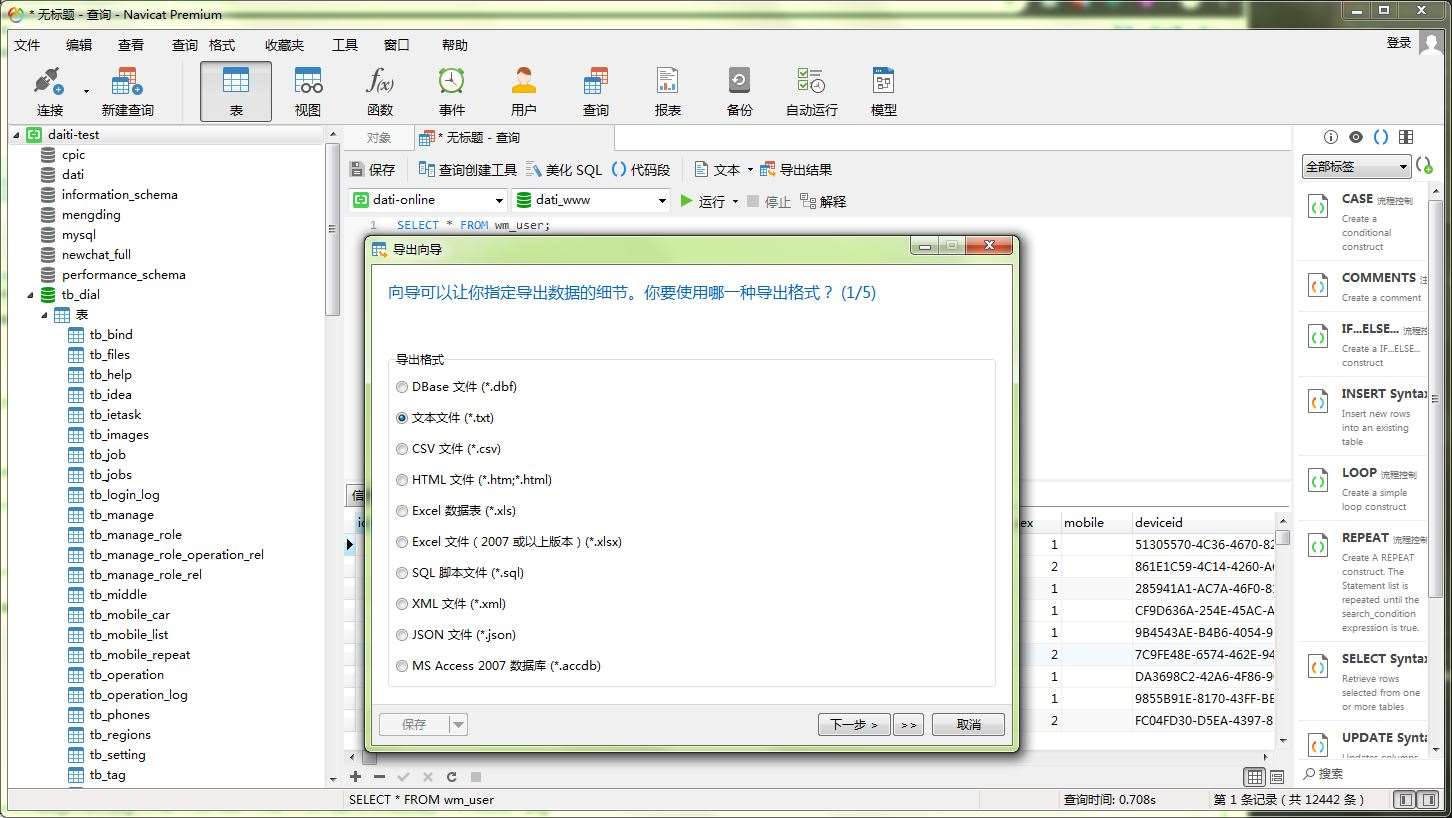Screen dimensions: 1452x818
Task: Open the 收藏夹 (Favorites) menu
Action: [284, 45]
